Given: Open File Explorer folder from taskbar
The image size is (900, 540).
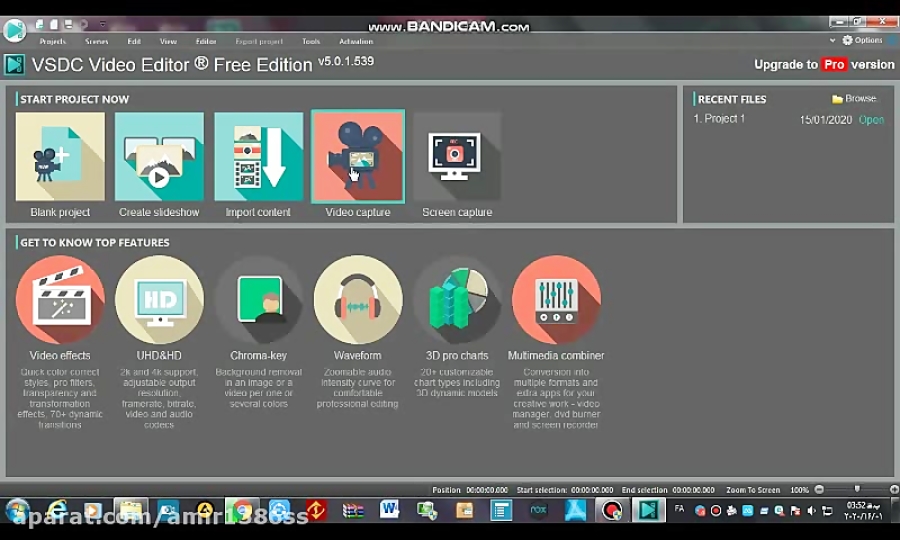Looking at the screenshot, I should point(131,510).
